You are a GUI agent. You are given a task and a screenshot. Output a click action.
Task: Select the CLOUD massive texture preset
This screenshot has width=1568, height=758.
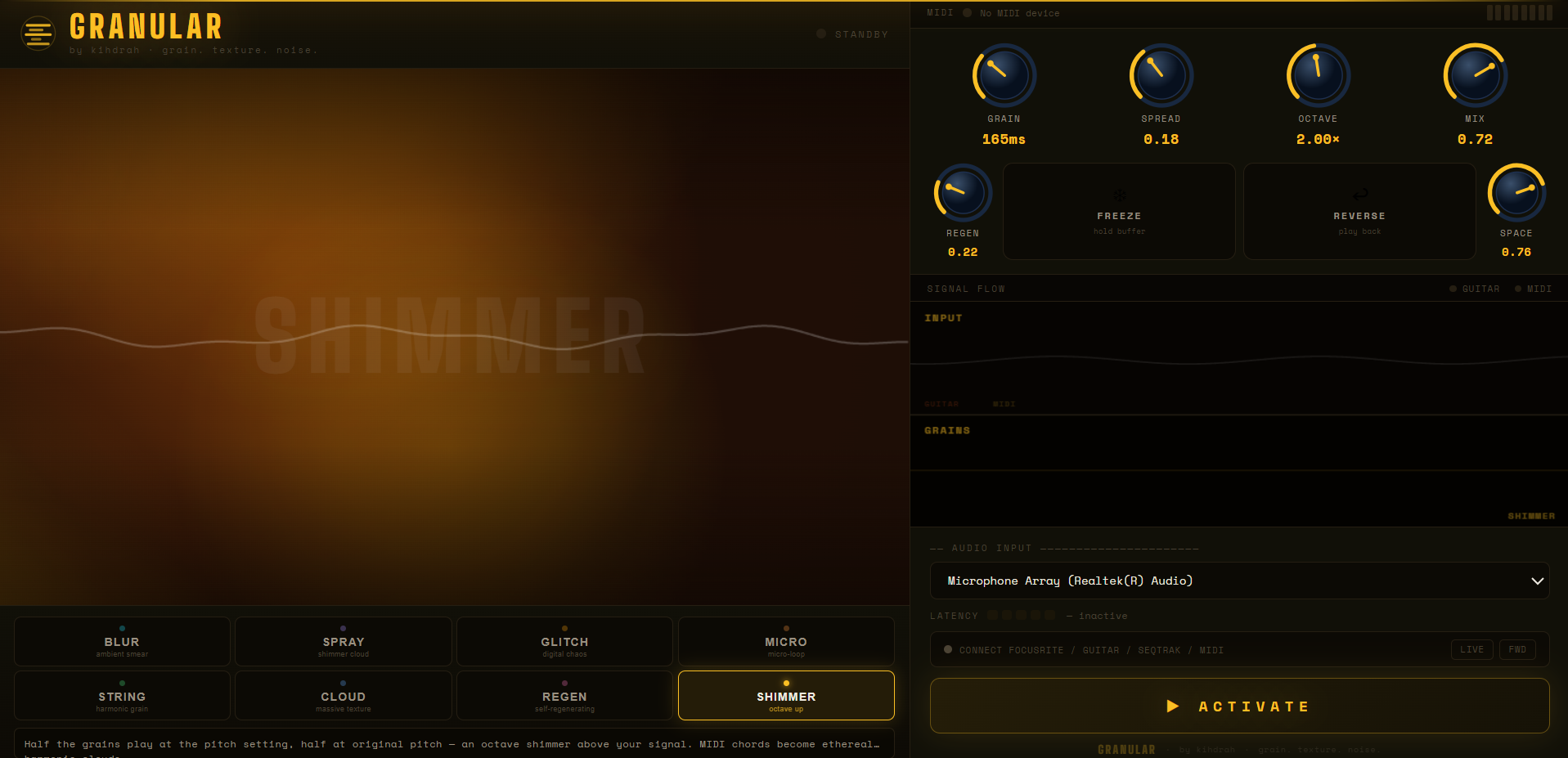344,696
